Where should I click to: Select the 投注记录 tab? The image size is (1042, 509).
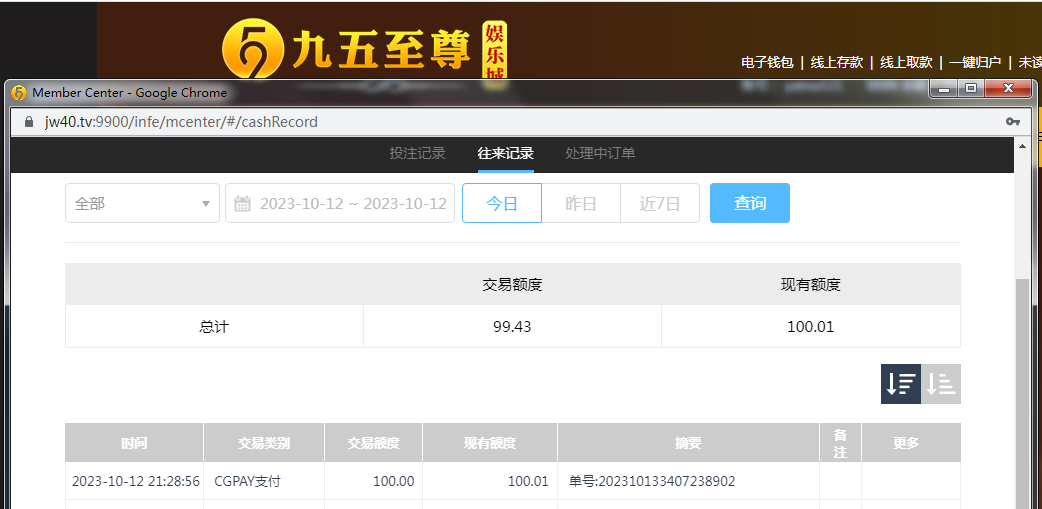(x=417, y=153)
